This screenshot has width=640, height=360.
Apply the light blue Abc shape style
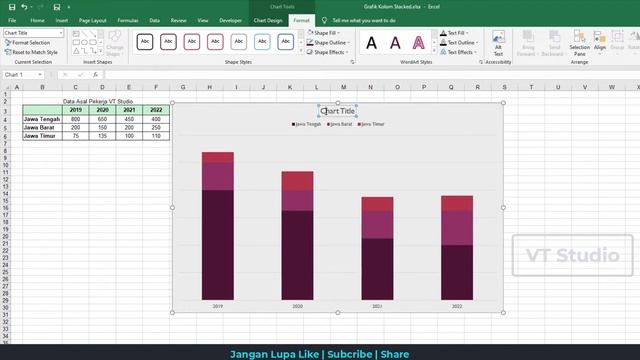pos(262,42)
